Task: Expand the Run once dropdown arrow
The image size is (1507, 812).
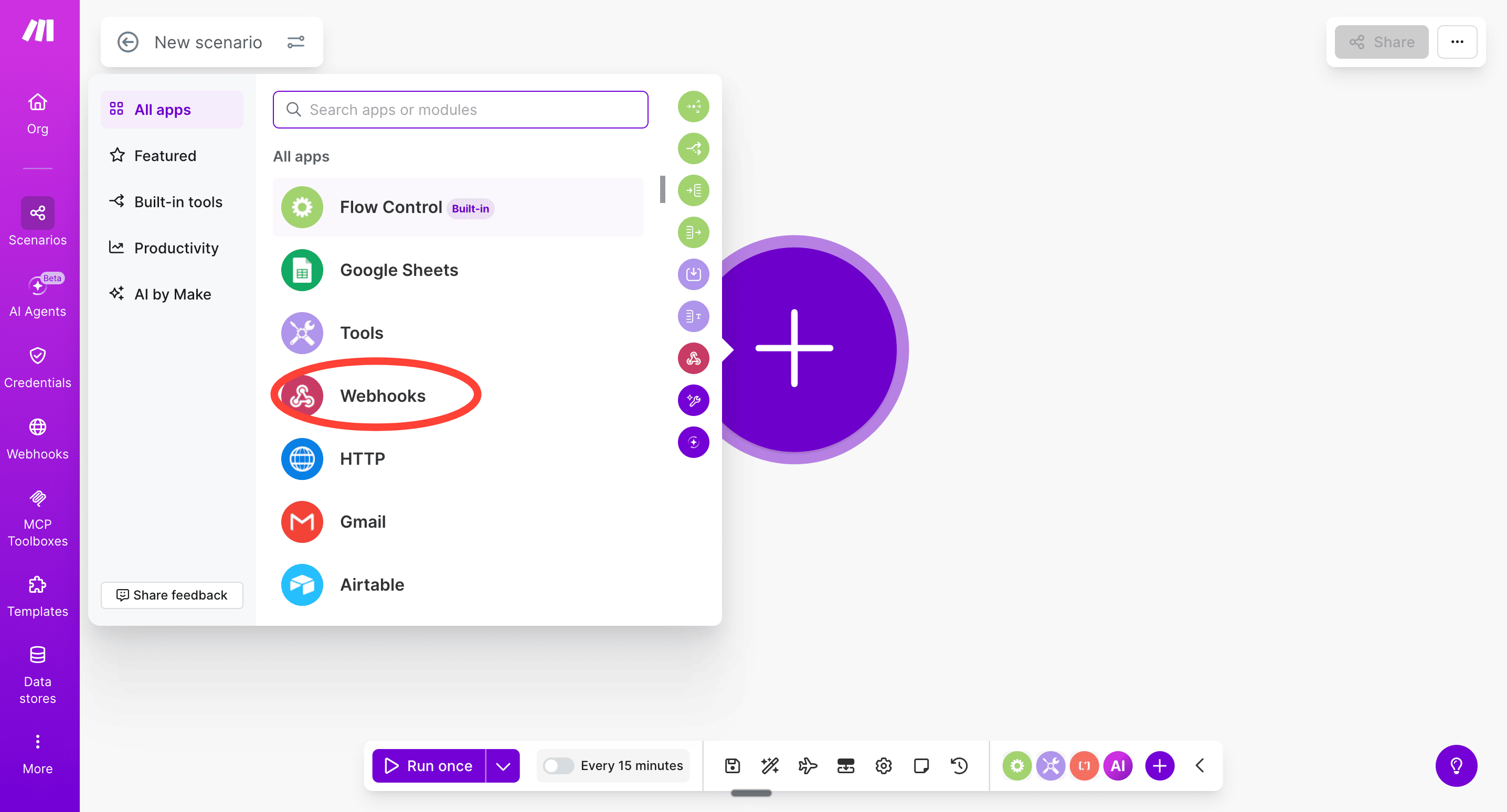Action: coord(503,766)
